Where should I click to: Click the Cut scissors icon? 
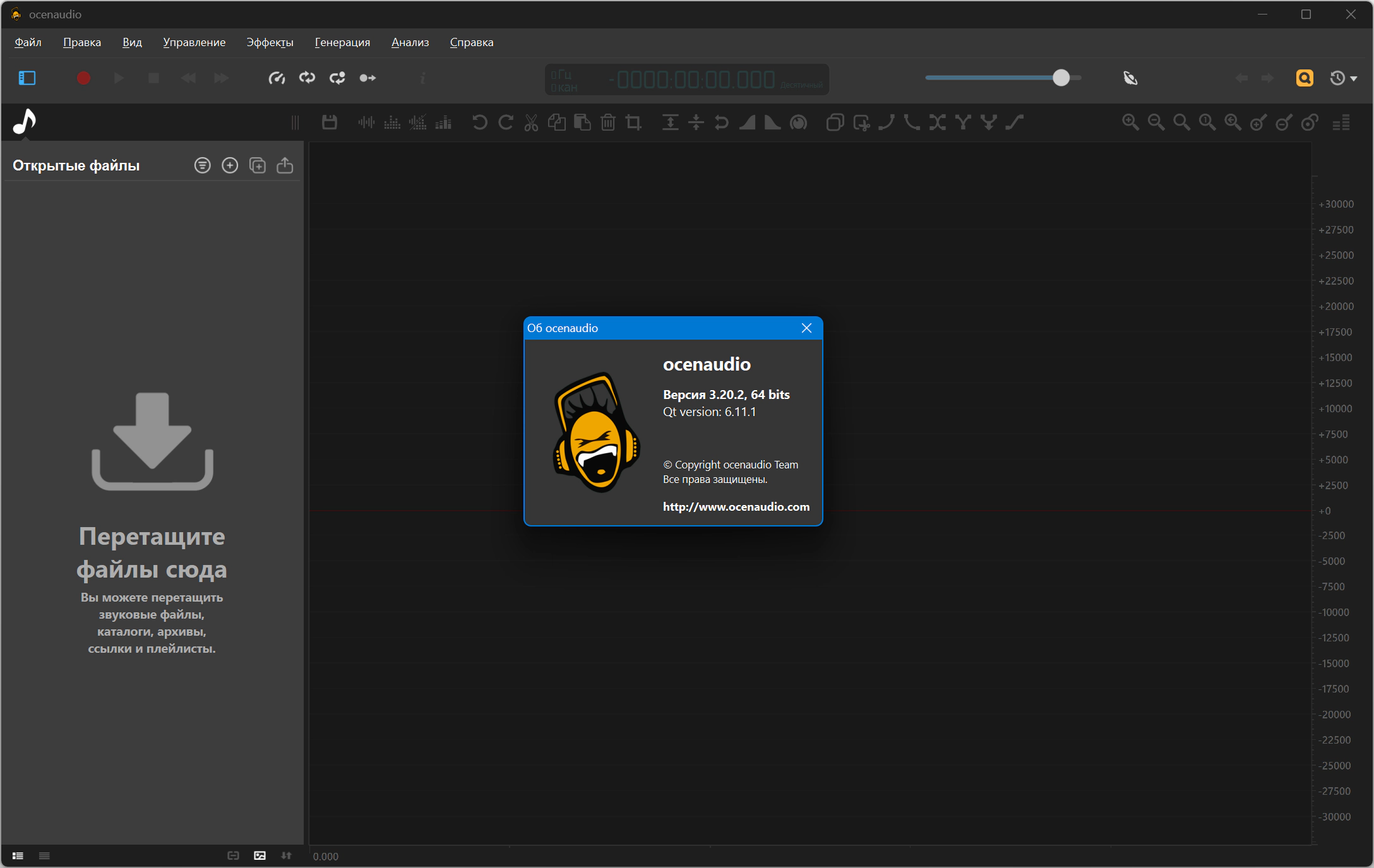pyautogui.click(x=531, y=122)
